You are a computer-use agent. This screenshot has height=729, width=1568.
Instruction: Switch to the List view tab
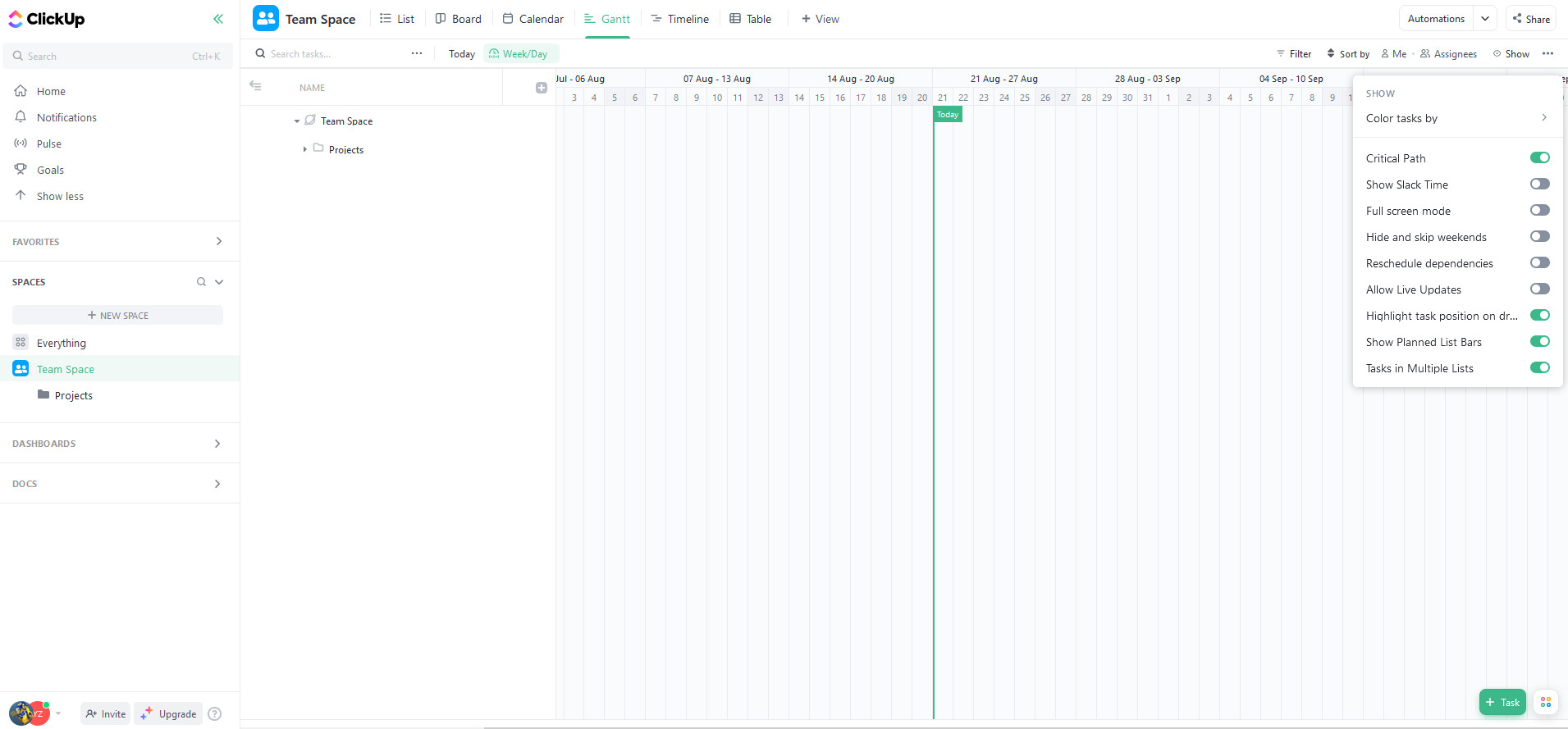click(397, 19)
